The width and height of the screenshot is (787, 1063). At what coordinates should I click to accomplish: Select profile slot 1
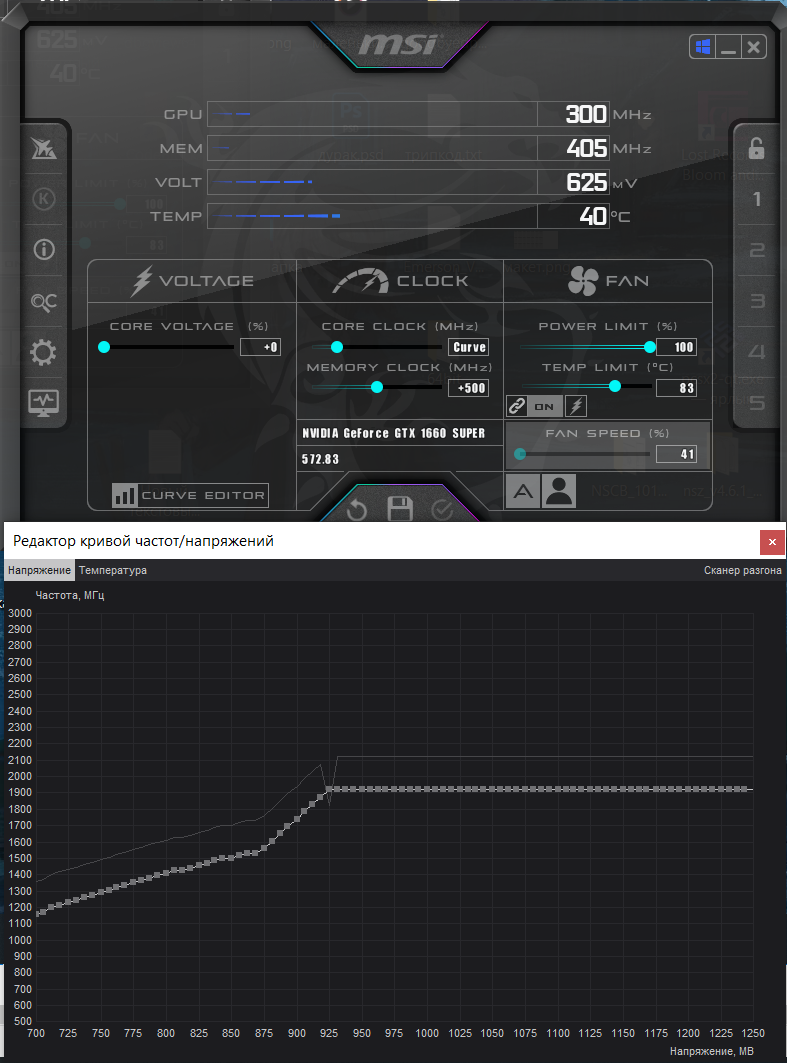[756, 199]
